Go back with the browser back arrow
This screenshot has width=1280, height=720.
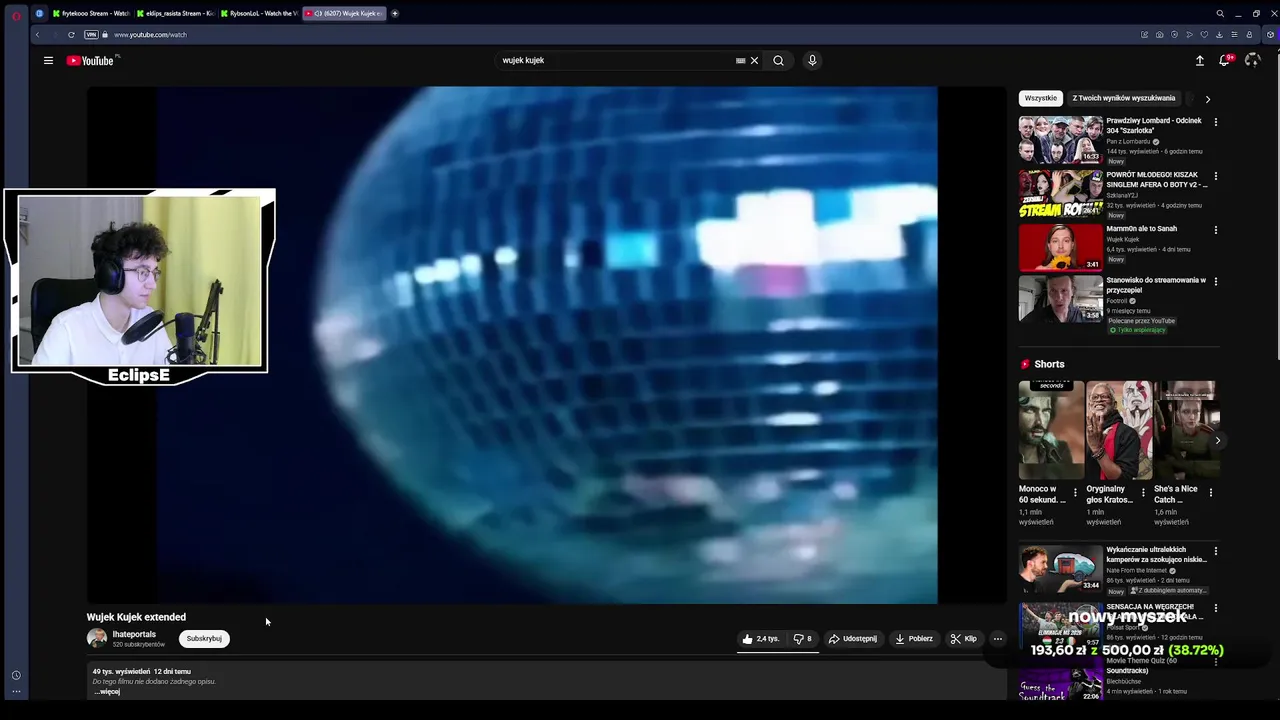37,34
